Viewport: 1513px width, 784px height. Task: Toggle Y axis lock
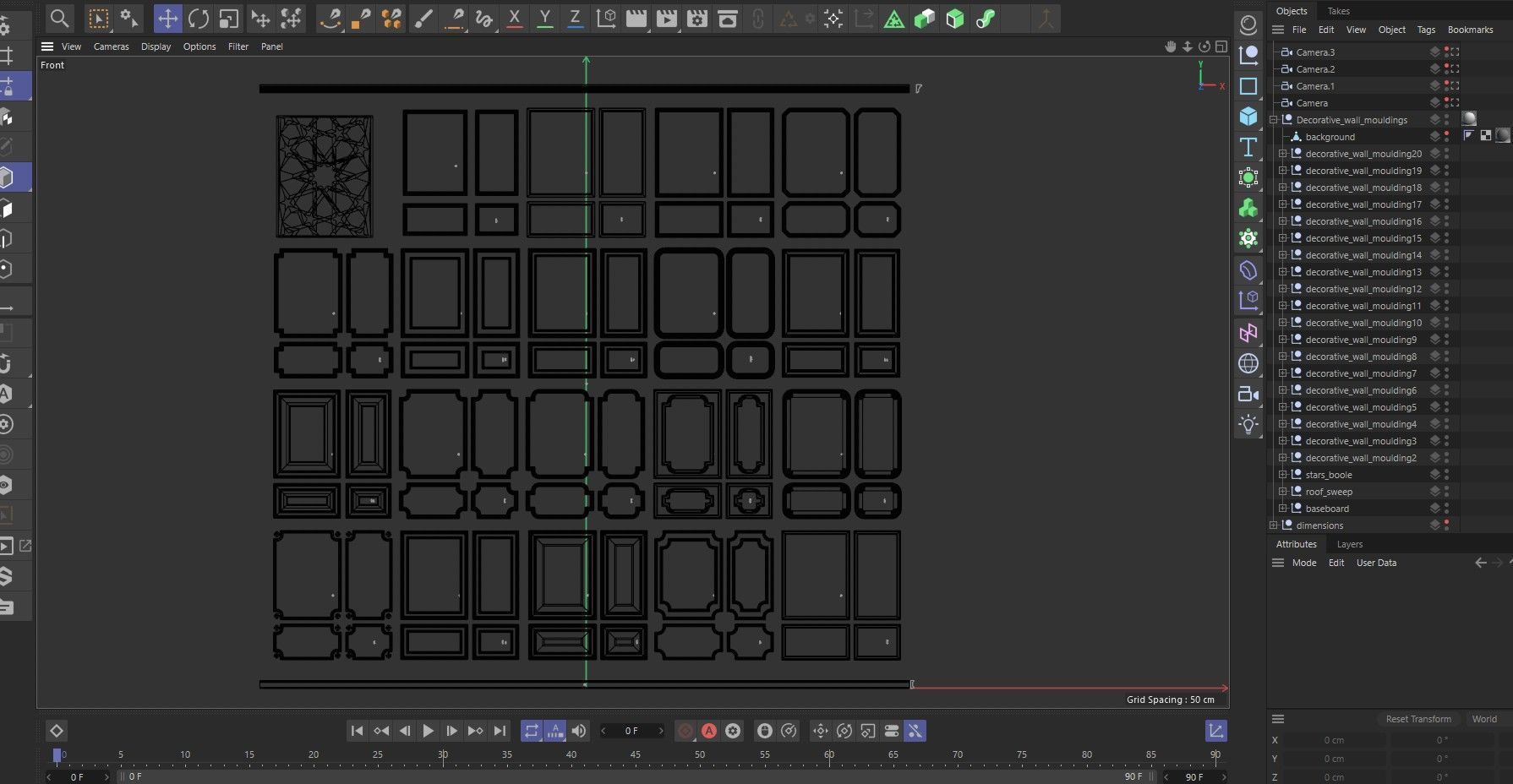coord(545,18)
